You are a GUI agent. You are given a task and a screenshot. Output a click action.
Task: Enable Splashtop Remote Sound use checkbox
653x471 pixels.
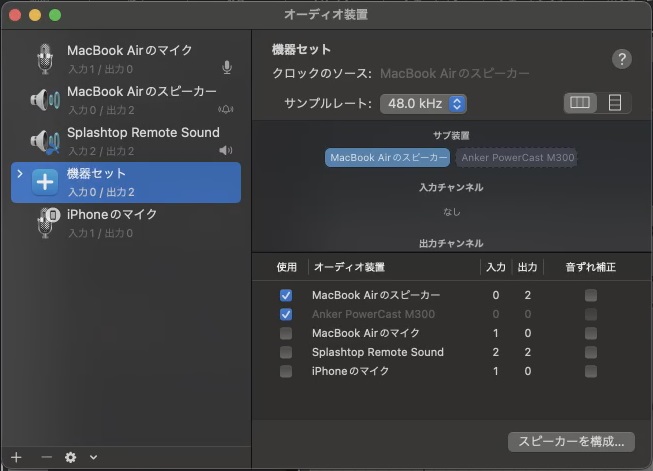[x=286, y=352]
